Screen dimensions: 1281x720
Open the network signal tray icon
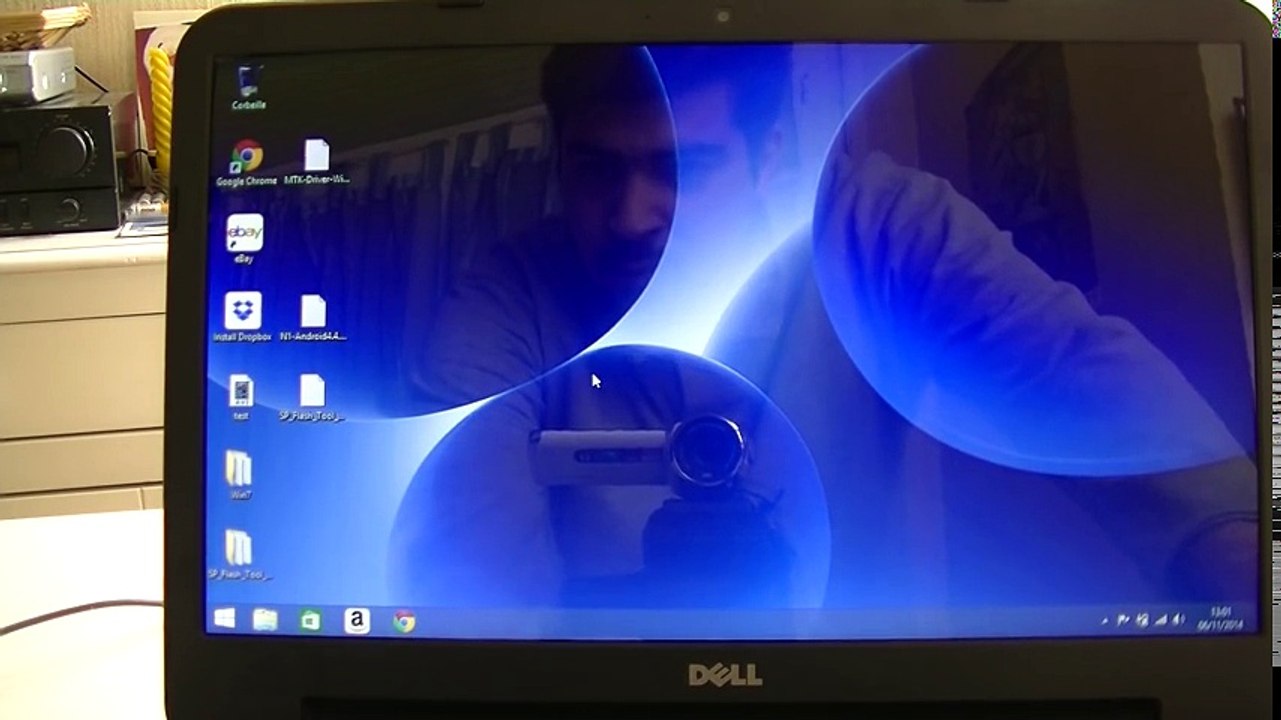(1161, 620)
